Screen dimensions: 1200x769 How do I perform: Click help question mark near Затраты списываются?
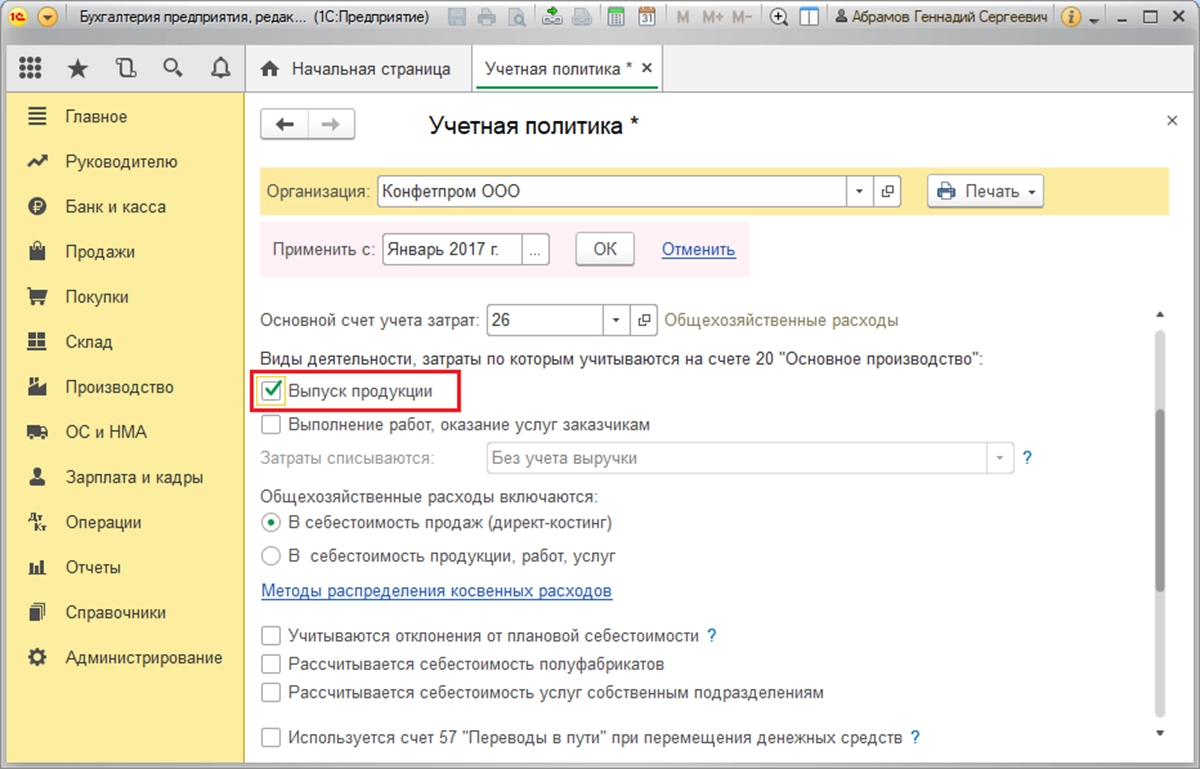tap(1027, 458)
